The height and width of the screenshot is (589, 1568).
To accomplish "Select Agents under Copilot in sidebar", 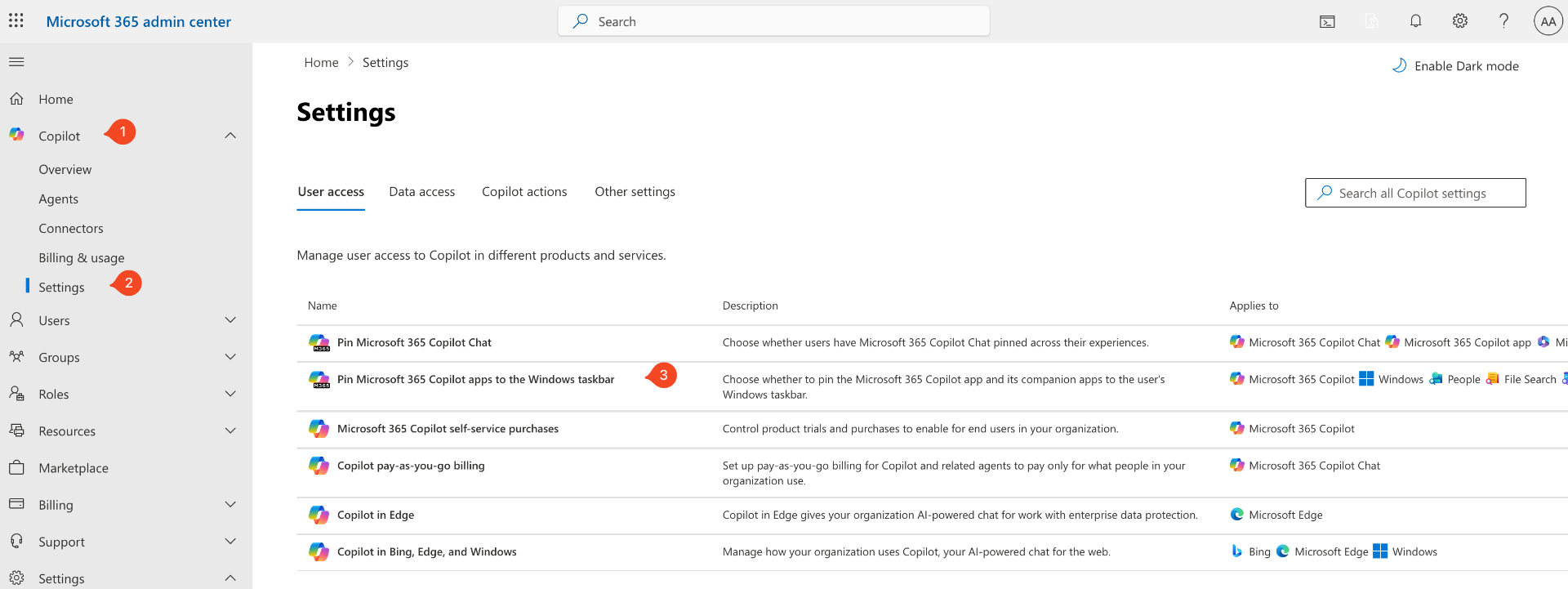I will point(59,199).
